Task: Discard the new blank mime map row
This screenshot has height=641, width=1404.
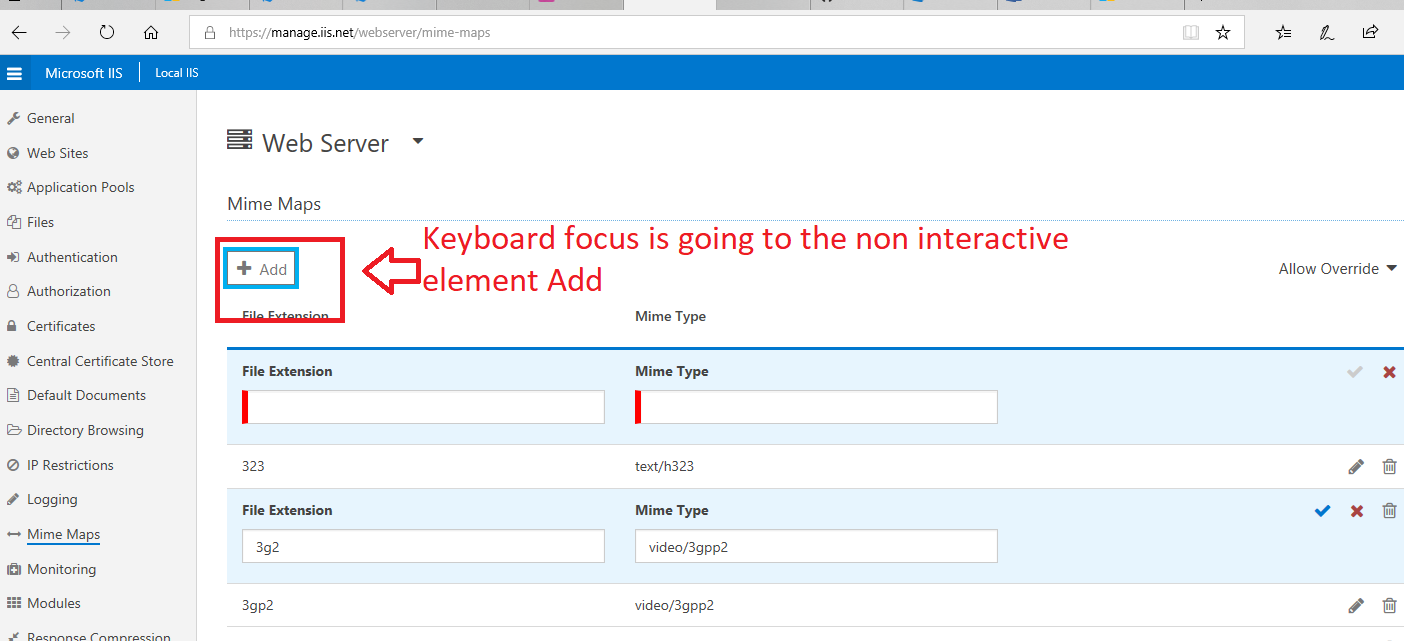Action: coord(1389,371)
